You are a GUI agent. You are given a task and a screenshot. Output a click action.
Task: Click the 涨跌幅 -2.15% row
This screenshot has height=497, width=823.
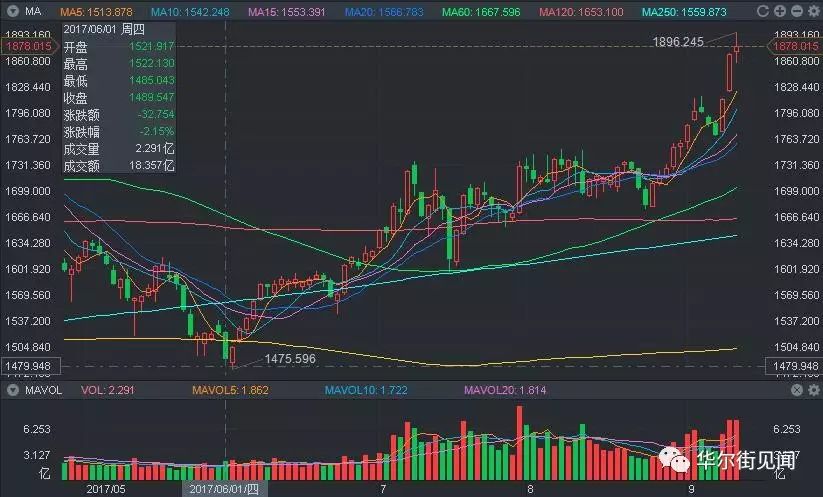tap(119, 132)
